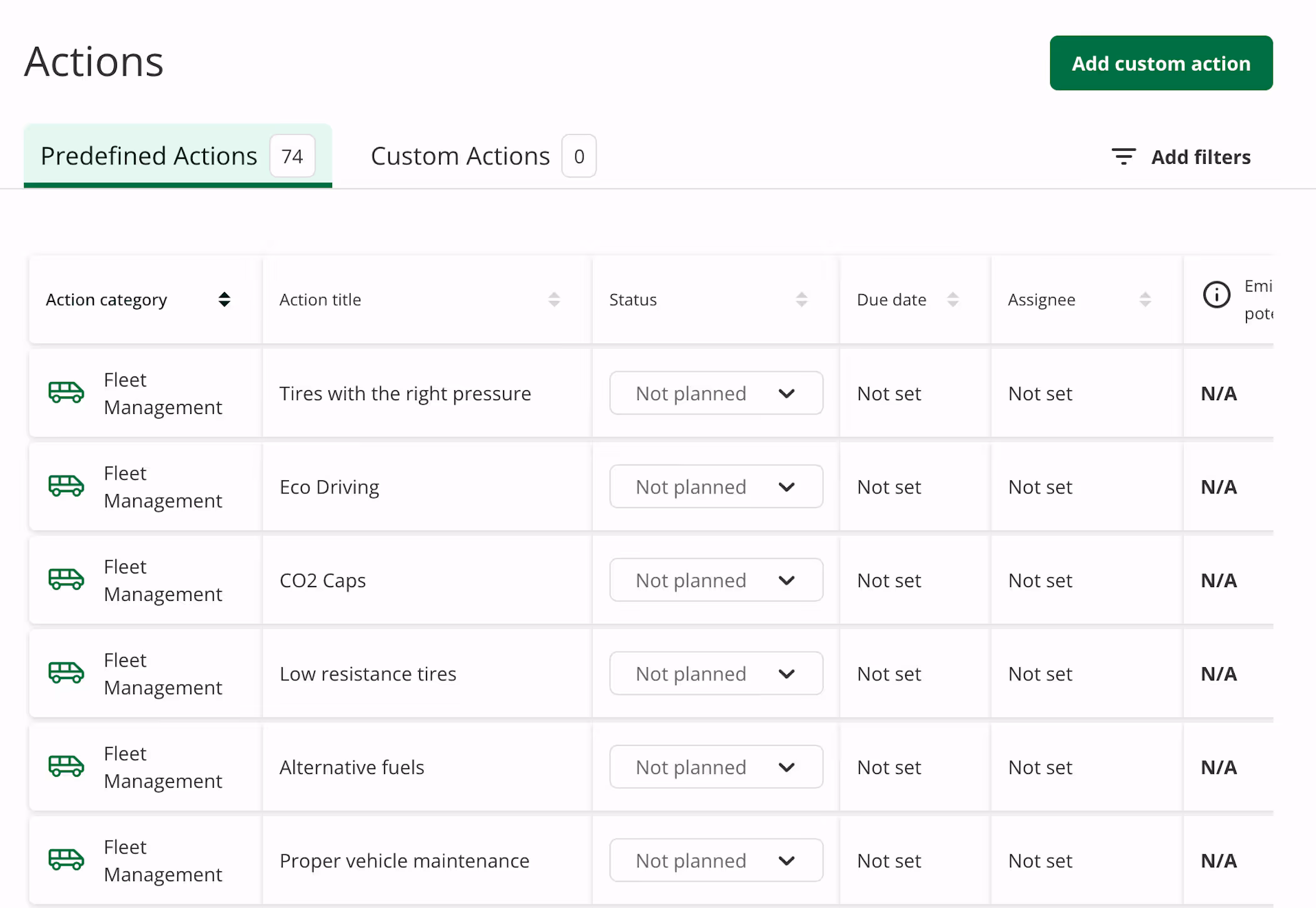The height and width of the screenshot is (908, 1316).
Task: Click the emission potential info icon
Action: tap(1216, 295)
